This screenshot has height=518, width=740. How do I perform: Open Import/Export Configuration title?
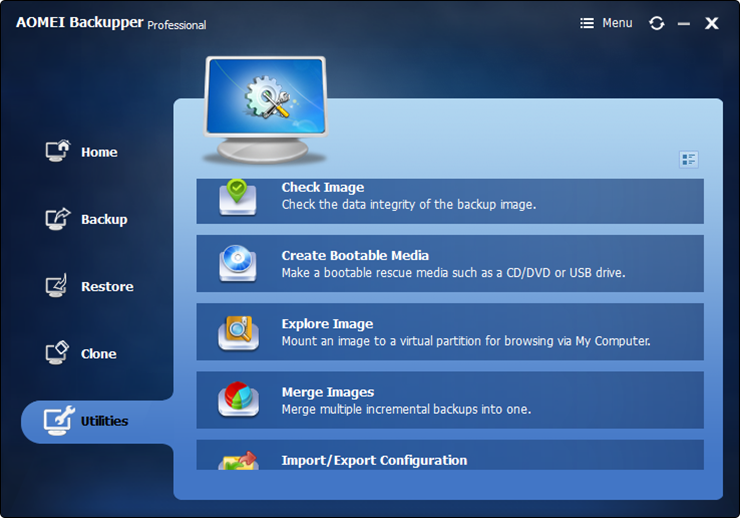(374, 460)
